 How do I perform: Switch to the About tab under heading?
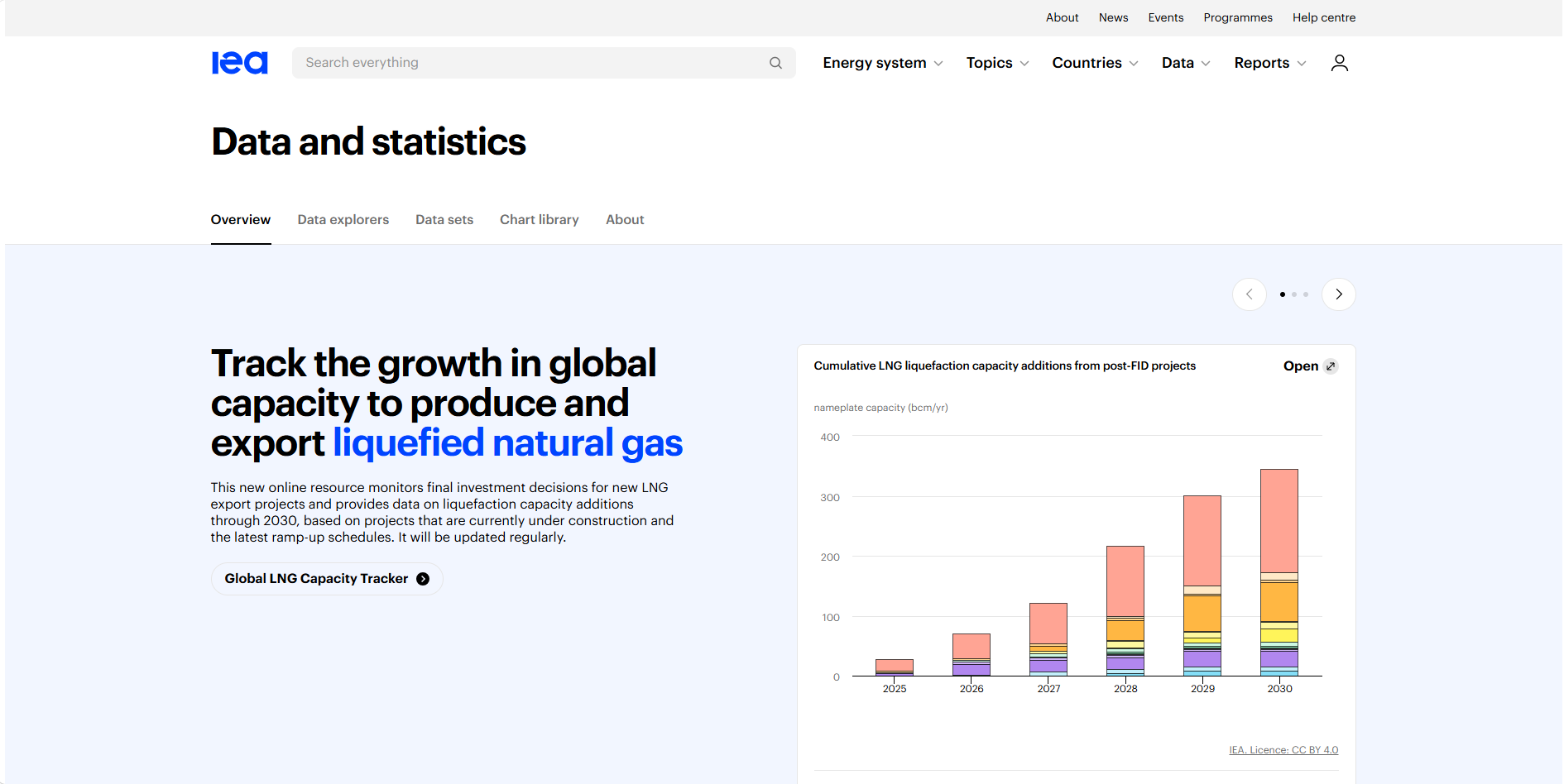[625, 220]
